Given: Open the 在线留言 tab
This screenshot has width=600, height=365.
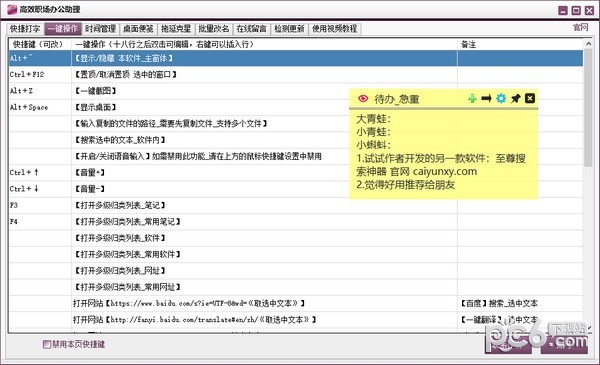Looking at the screenshot, I should 251,29.
